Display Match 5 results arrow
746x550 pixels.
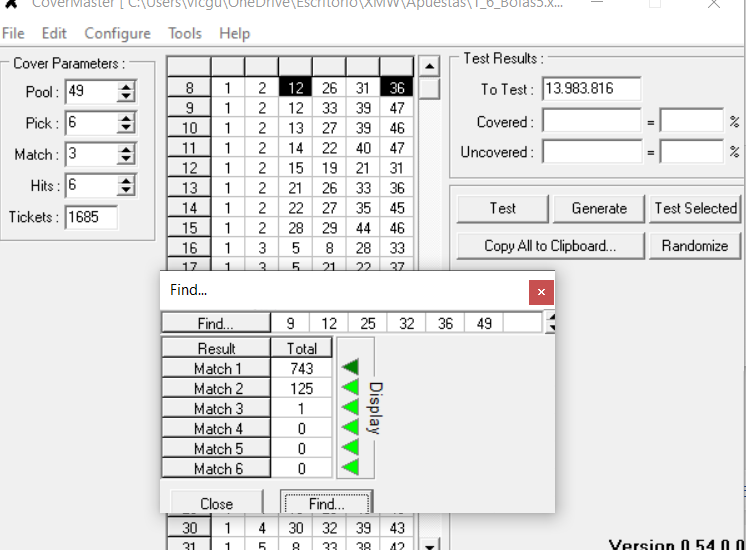351,447
